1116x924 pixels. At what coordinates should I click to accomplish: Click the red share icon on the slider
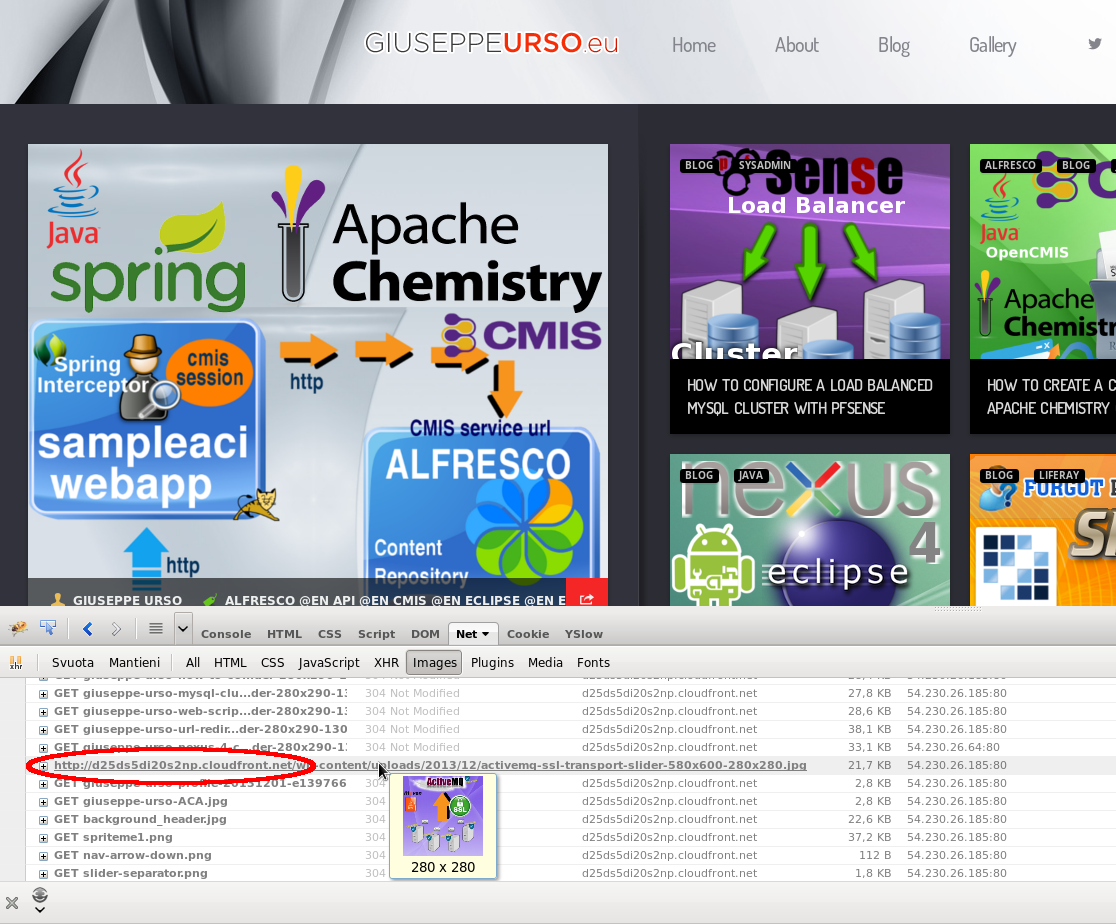pos(586,599)
